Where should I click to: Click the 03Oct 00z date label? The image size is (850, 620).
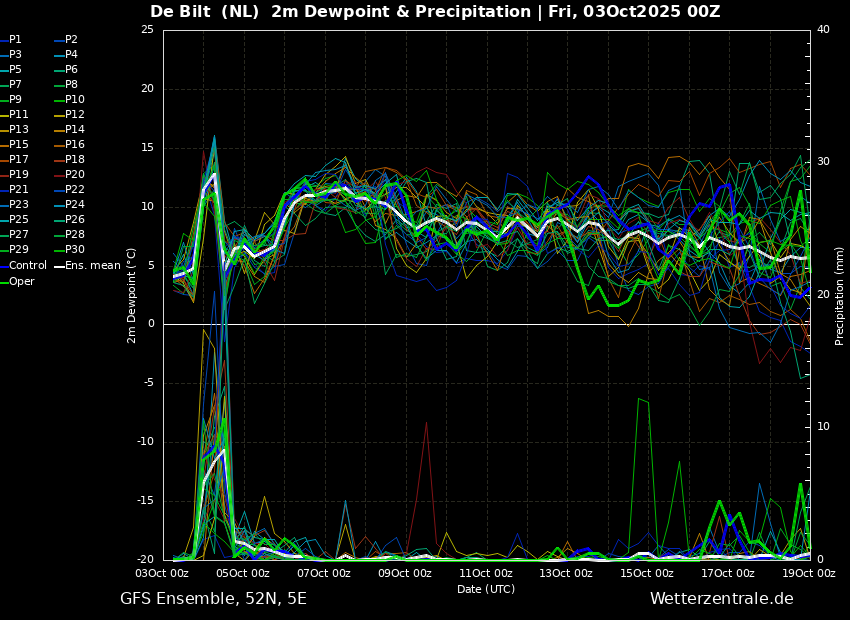point(162,573)
